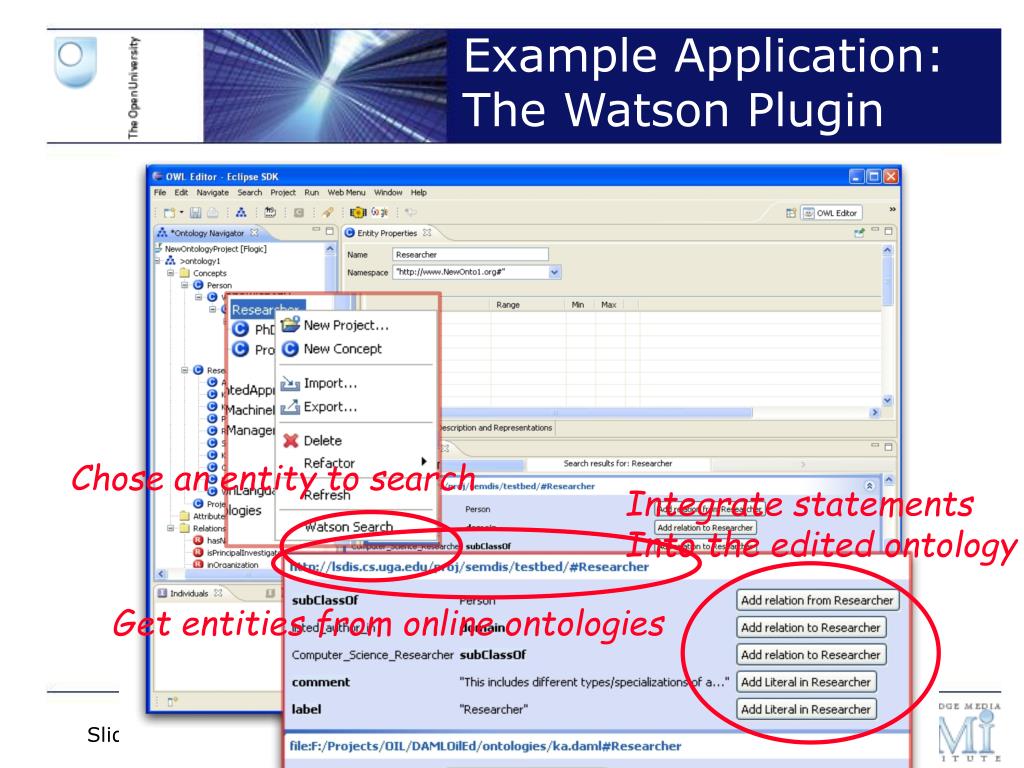Choose Watson Search from the context menu

(x=349, y=526)
